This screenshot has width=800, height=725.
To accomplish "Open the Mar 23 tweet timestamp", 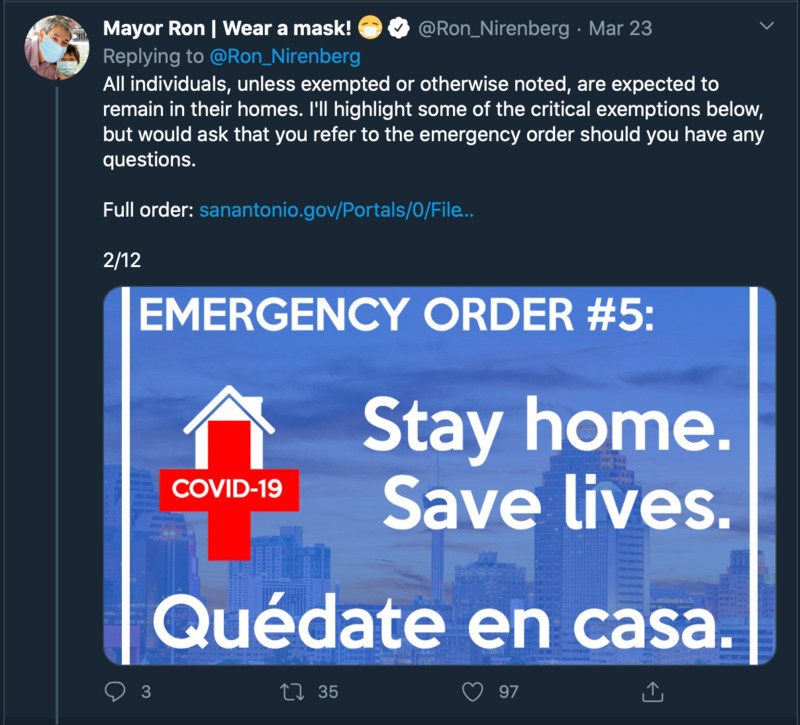I will pos(620,28).
